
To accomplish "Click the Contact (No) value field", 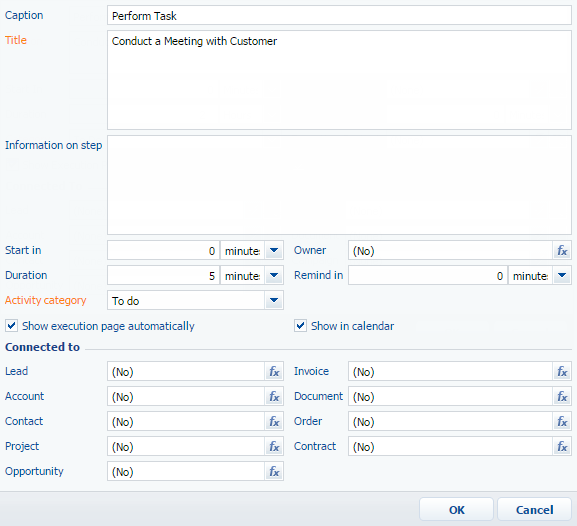I will pyautogui.click(x=186, y=421).
